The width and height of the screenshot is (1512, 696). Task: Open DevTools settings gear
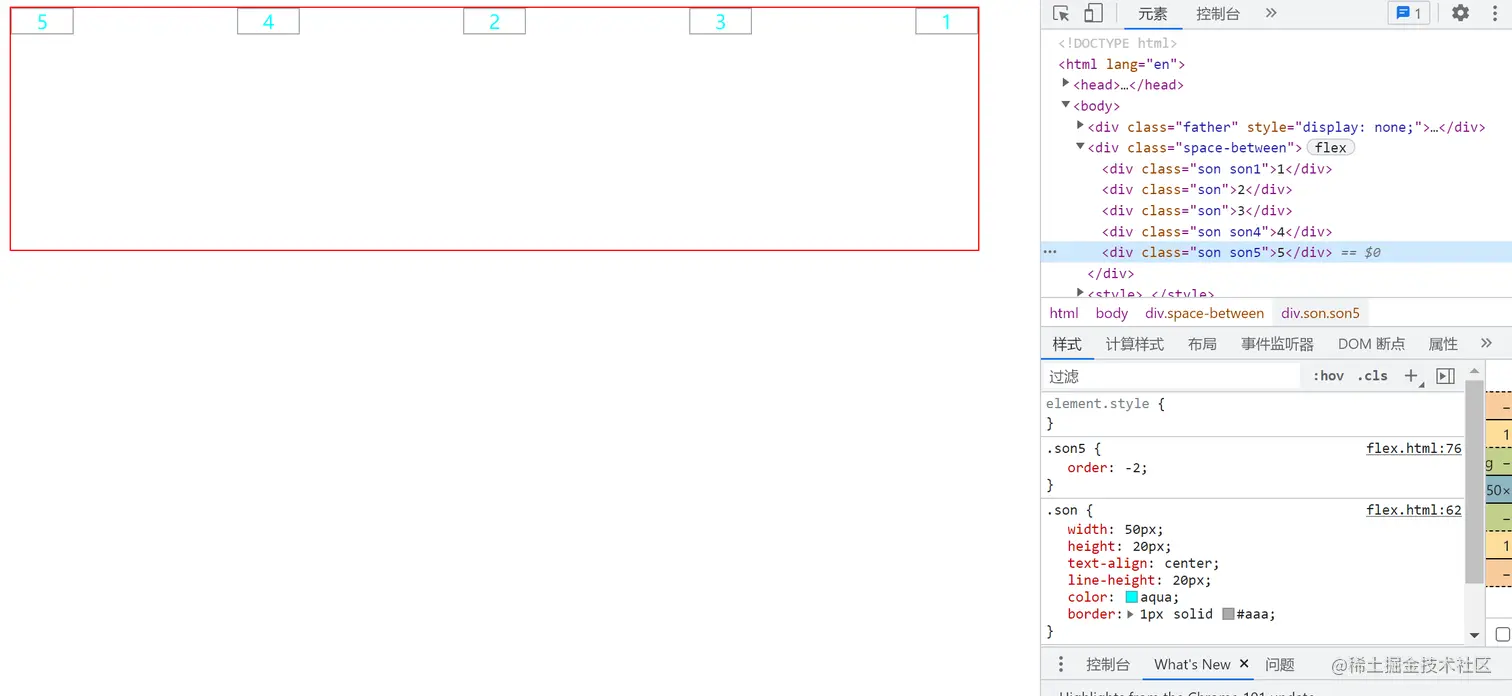click(1461, 13)
